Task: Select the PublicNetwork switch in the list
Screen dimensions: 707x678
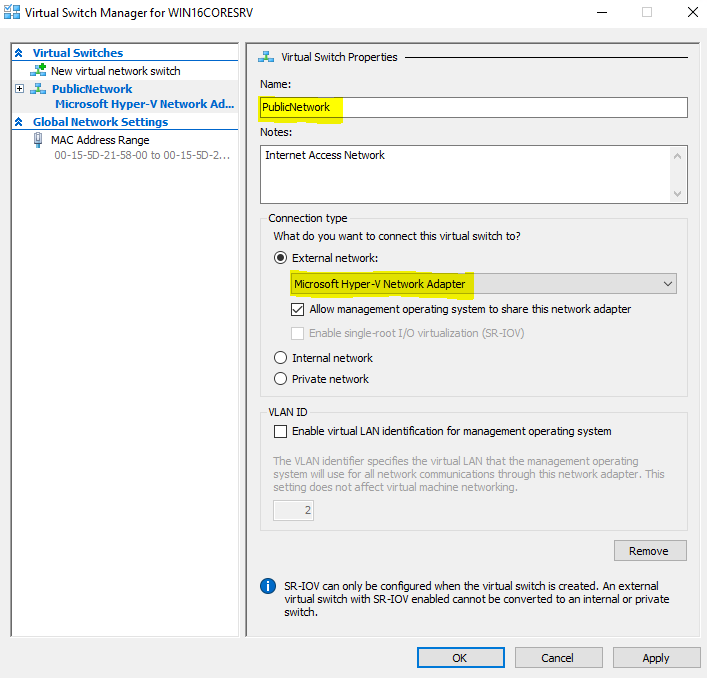Action: 92,89
